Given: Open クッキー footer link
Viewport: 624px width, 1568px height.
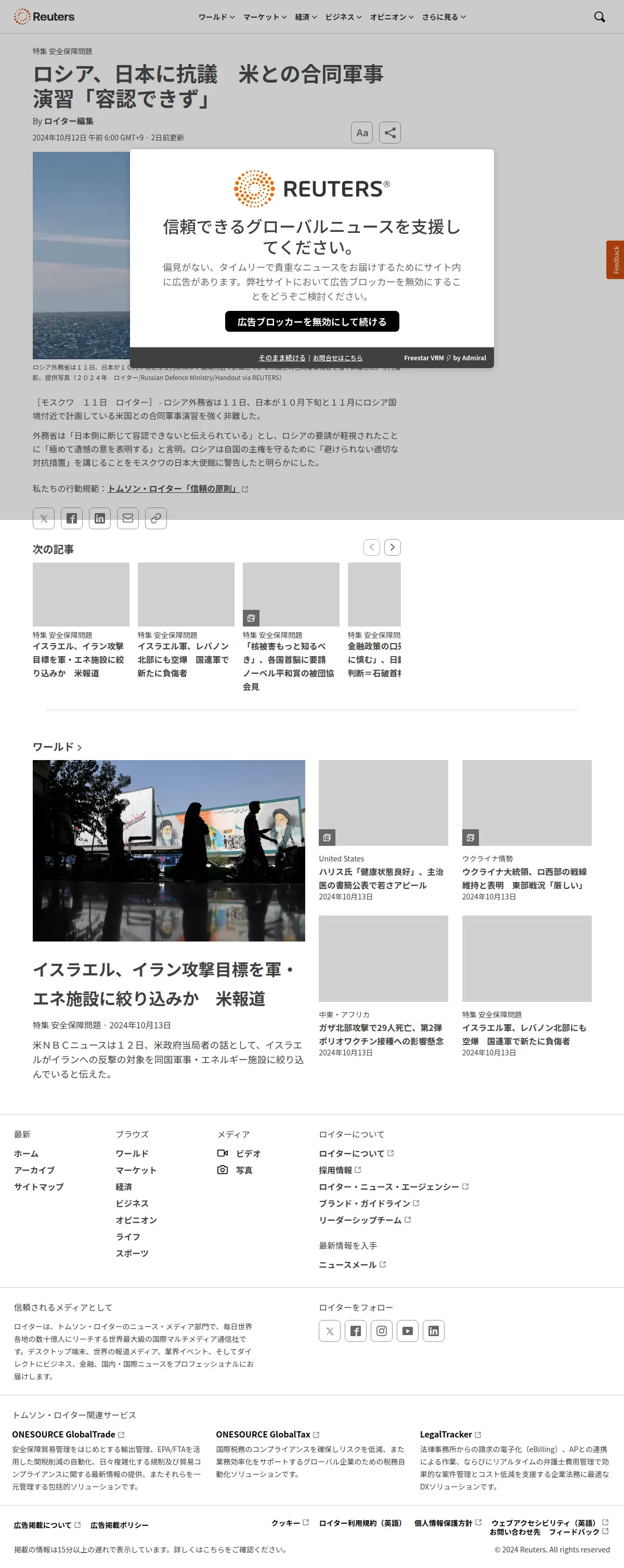Looking at the screenshot, I should (x=290, y=1522).
